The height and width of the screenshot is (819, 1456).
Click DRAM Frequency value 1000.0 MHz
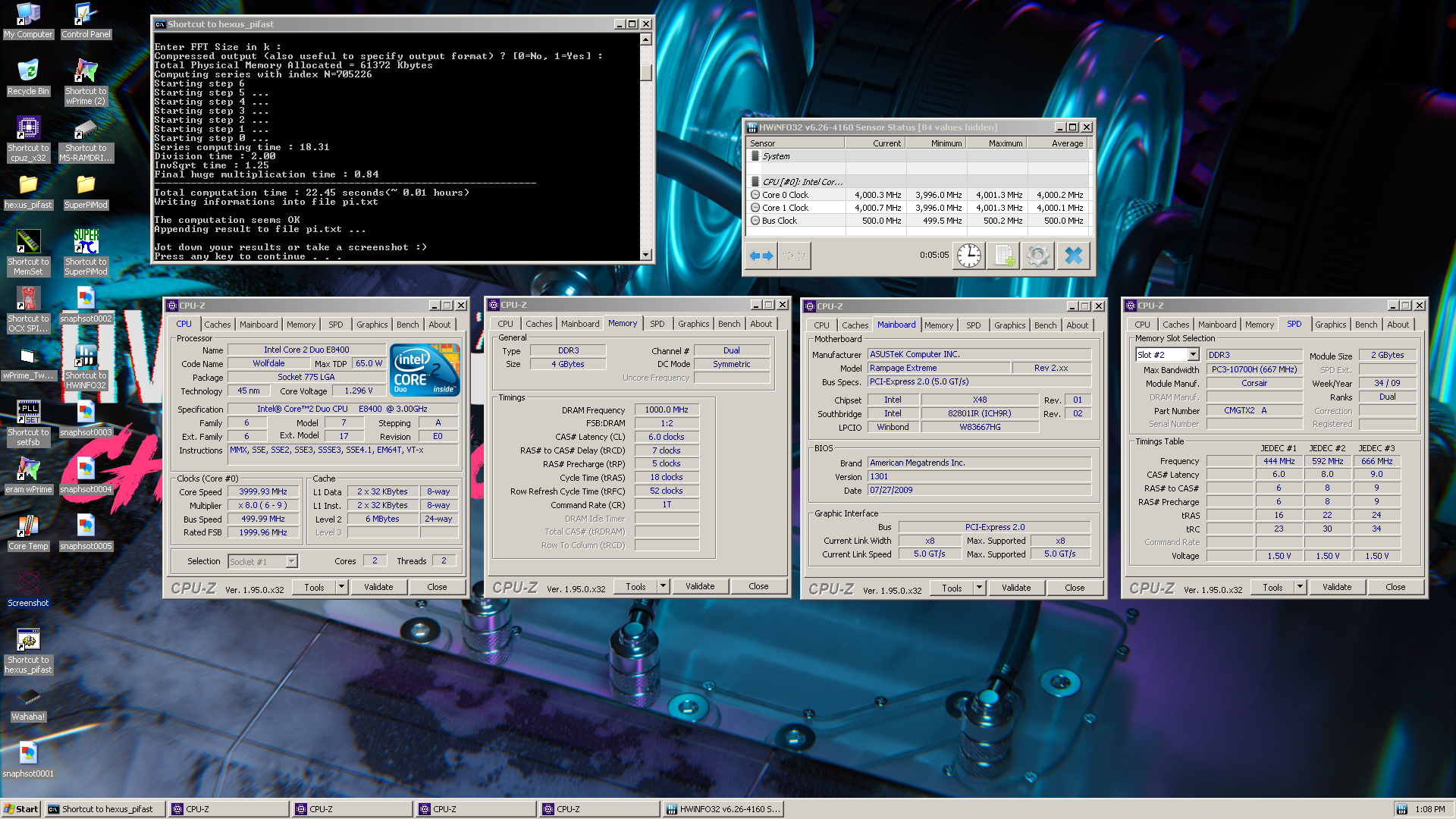tap(667, 409)
